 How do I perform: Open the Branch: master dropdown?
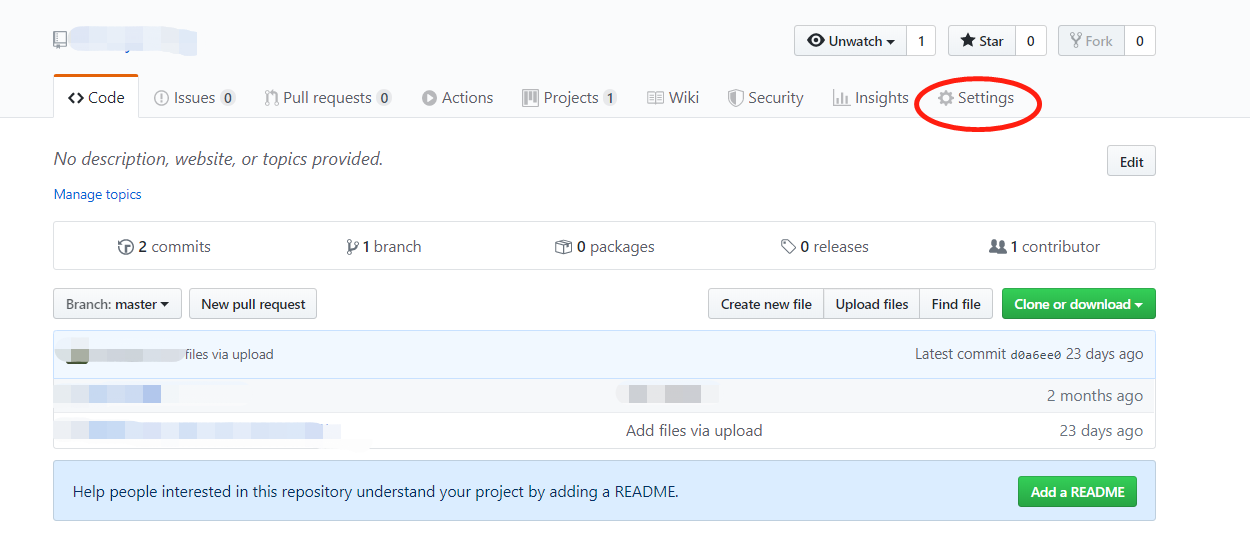[x=117, y=304]
